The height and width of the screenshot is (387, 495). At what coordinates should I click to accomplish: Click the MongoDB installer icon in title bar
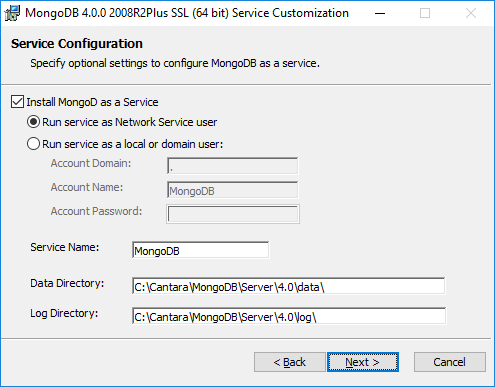point(12,13)
